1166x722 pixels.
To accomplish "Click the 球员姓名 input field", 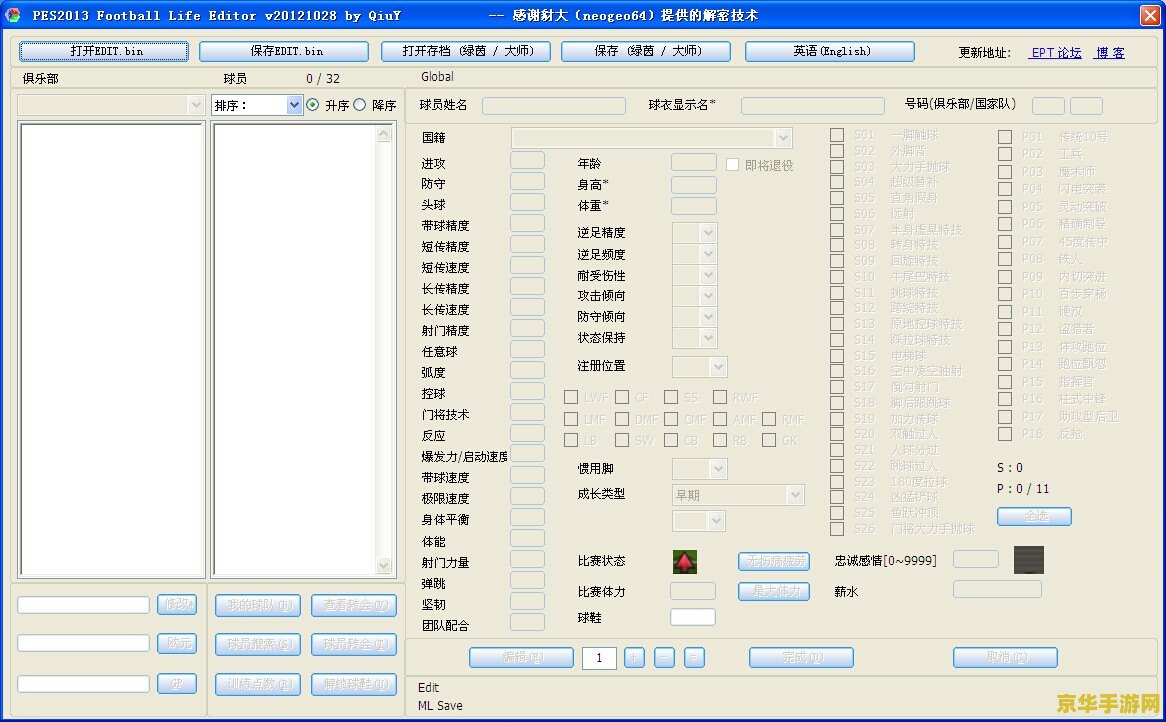I will click(x=554, y=106).
